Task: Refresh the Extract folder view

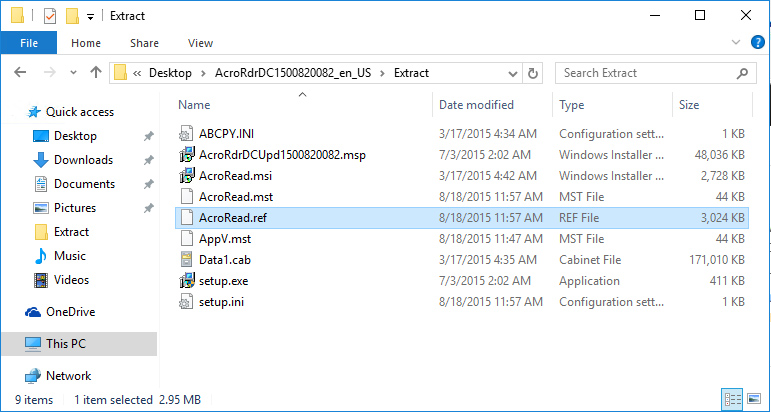Action: pos(534,73)
